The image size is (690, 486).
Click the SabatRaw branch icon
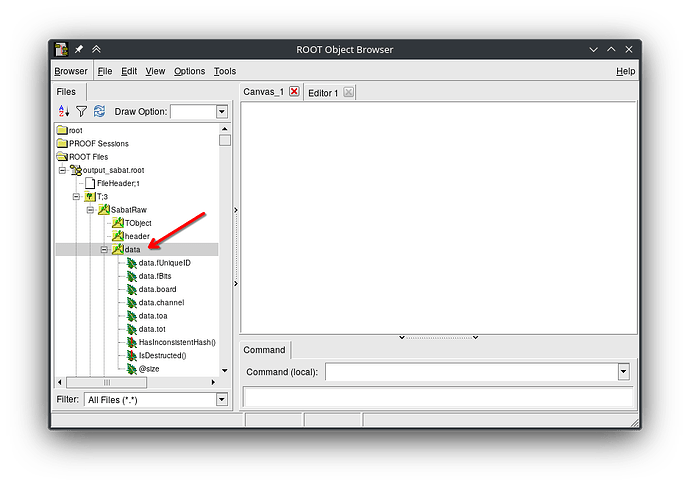104,210
